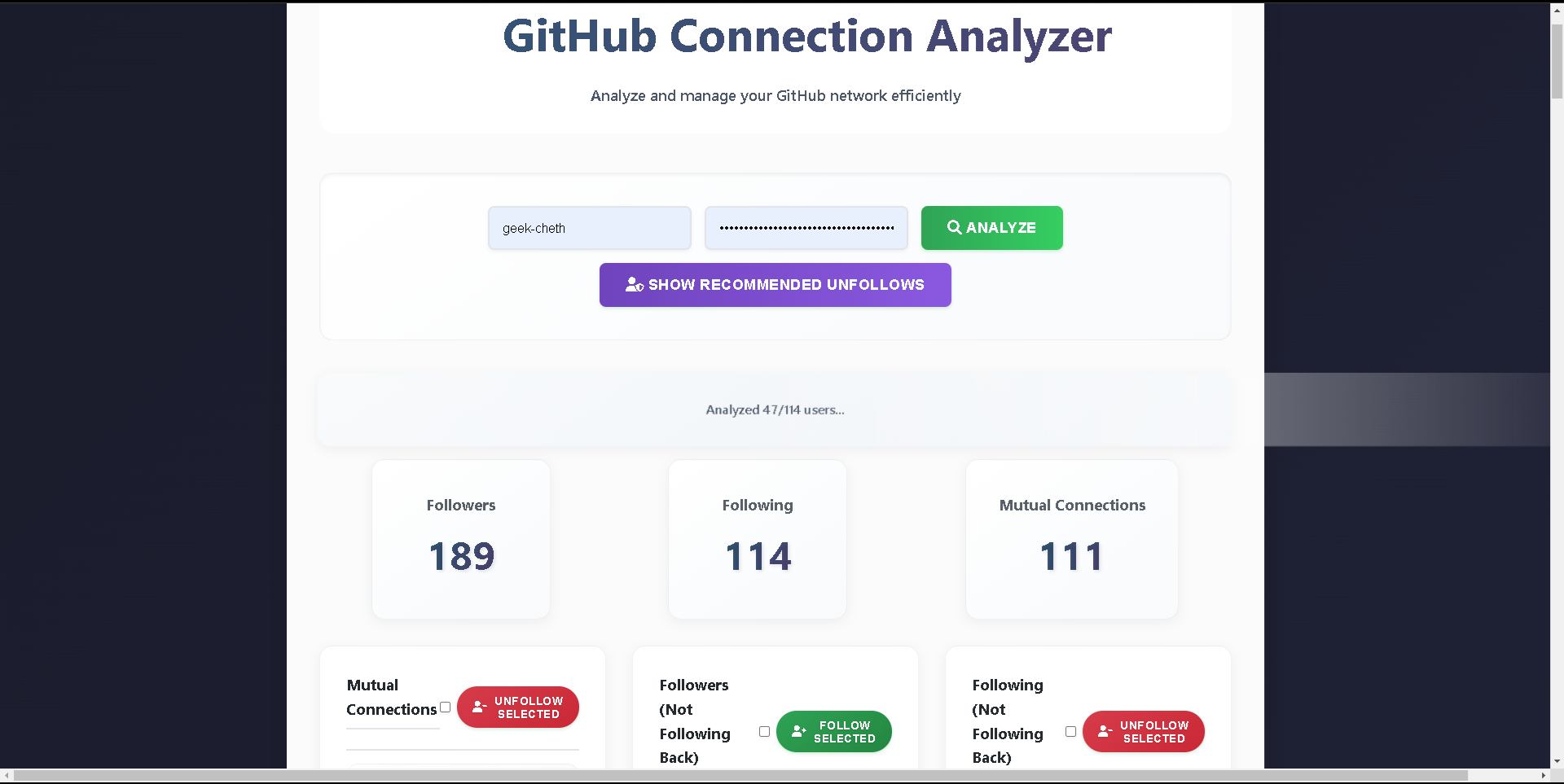Click the GitHub Connection Analyzer heading
Image resolution: width=1564 pixels, height=784 pixels.
tap(806, 37)
